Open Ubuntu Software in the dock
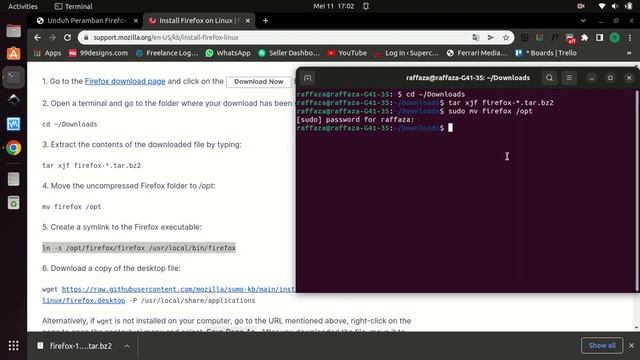 click(13, 53)
